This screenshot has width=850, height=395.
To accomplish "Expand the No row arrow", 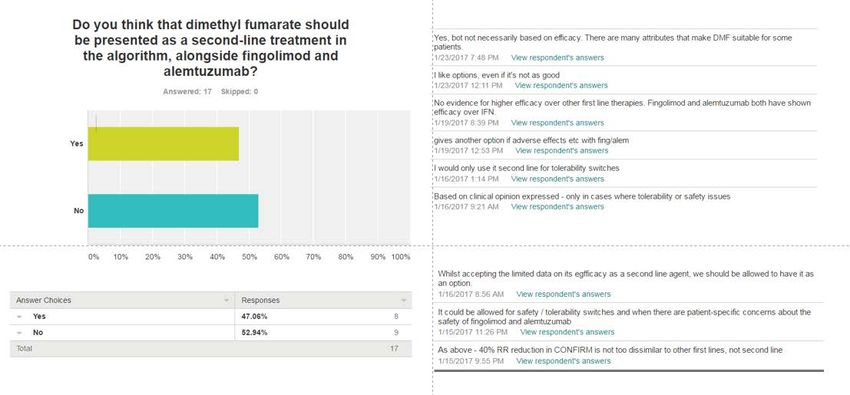I will tap(20, 333).
